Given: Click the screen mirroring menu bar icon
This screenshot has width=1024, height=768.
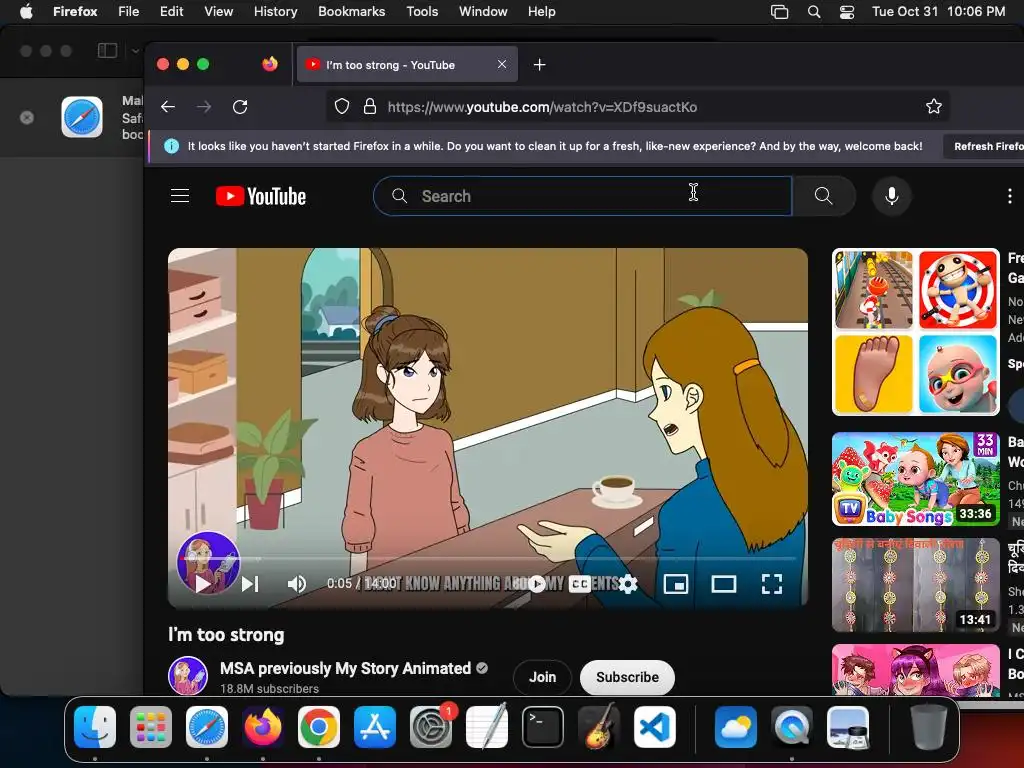Looking at the screenshot, I should [780, 11].
